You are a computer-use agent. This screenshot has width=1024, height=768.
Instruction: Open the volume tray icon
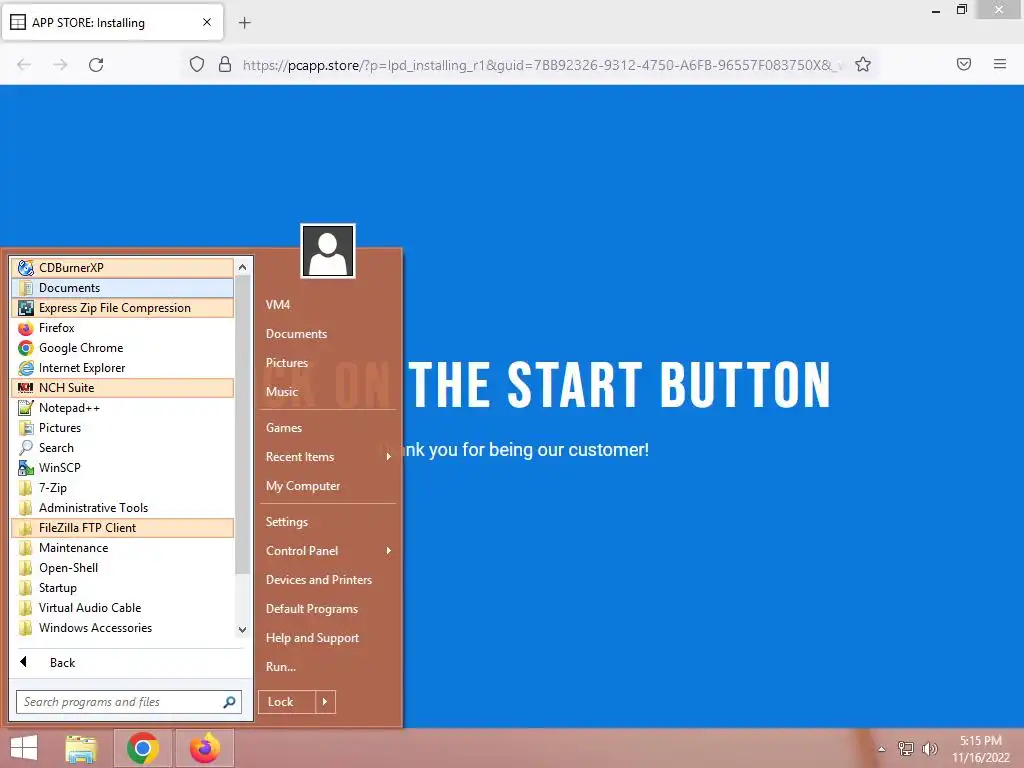[930, 749]
